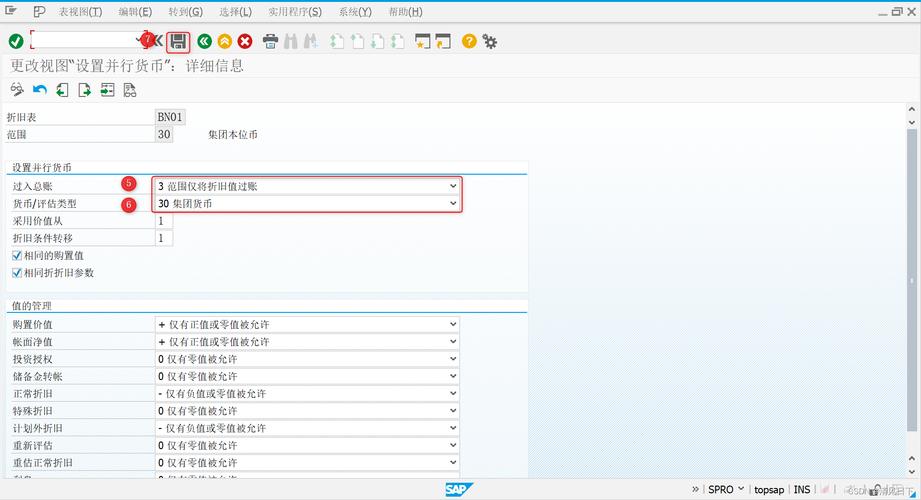This screenshot has height=500, width=921.
Task: Expand the 购置价值 dropdown
Action: point(453,324)
